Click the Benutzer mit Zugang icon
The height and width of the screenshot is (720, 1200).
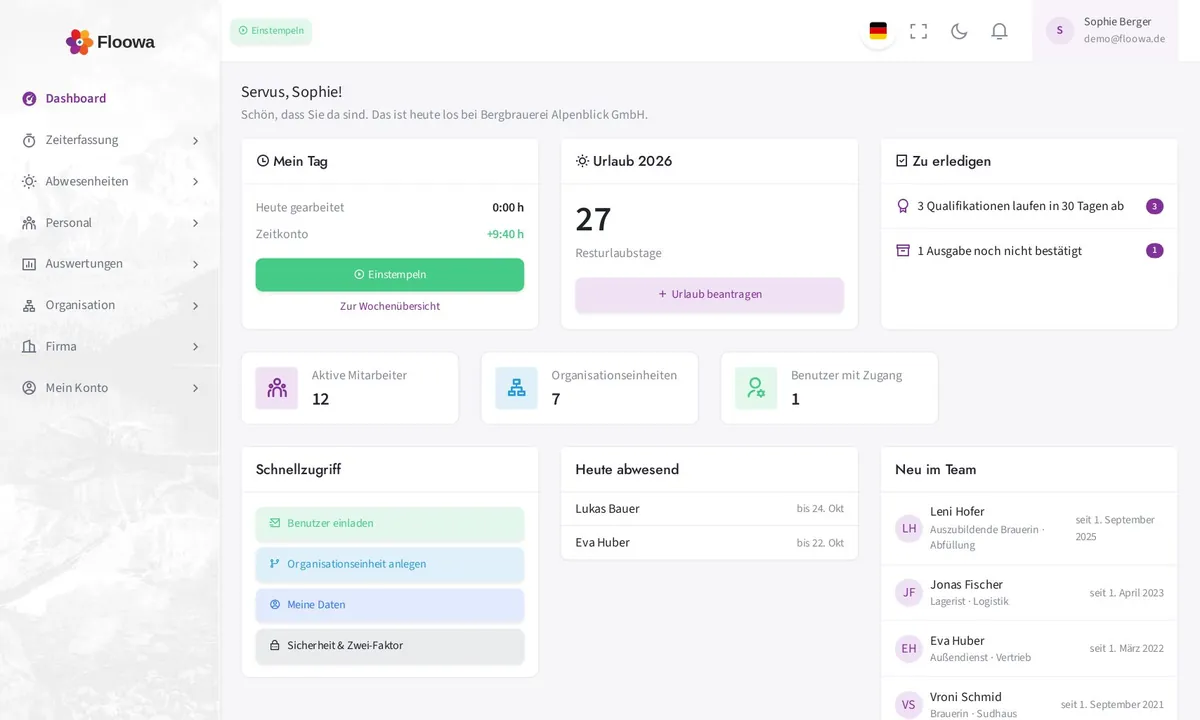point(756,388)
